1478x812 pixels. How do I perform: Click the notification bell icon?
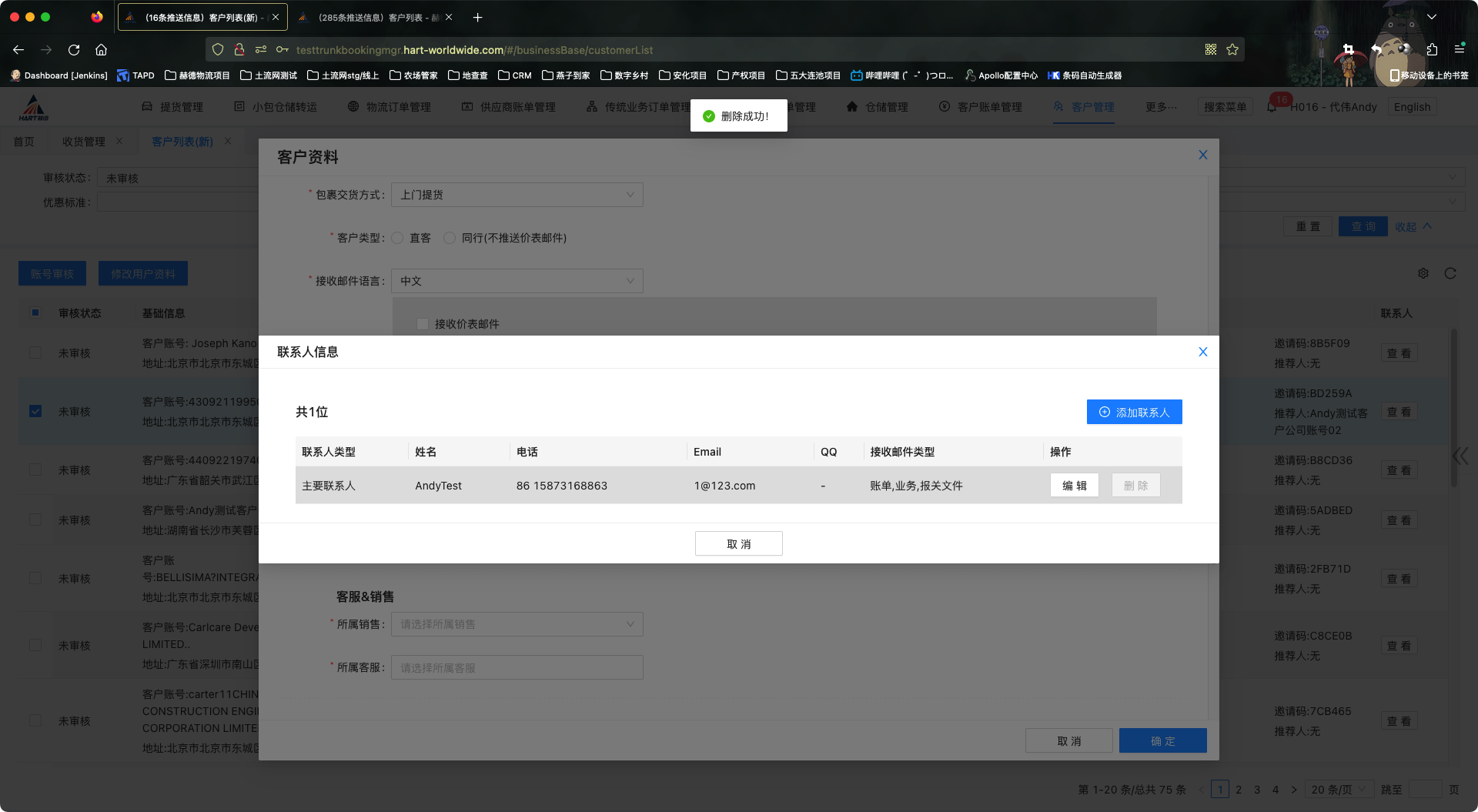pyautogui.click(x=1272, y=107)
